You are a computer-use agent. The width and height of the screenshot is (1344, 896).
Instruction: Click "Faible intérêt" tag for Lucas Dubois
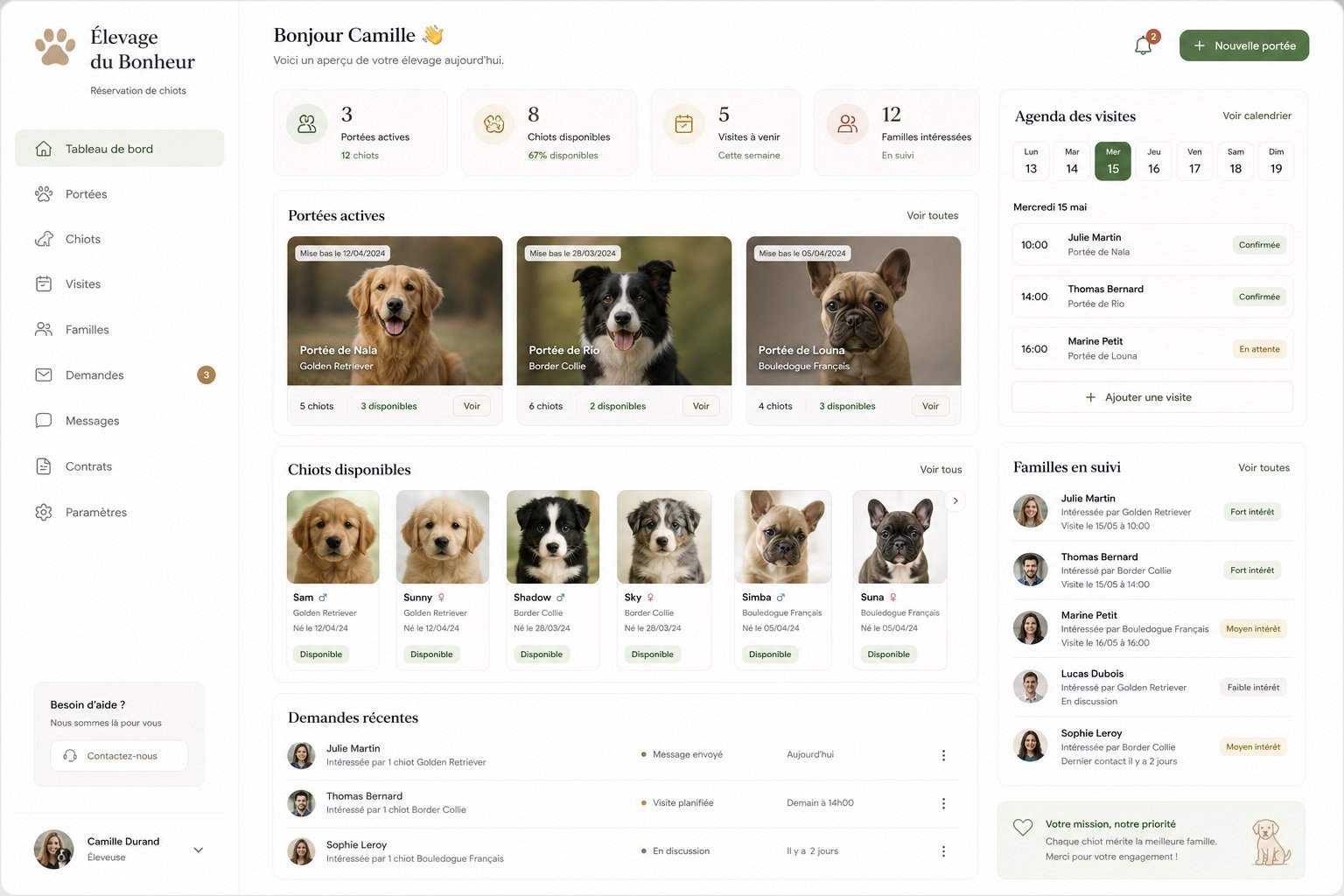1253,688
